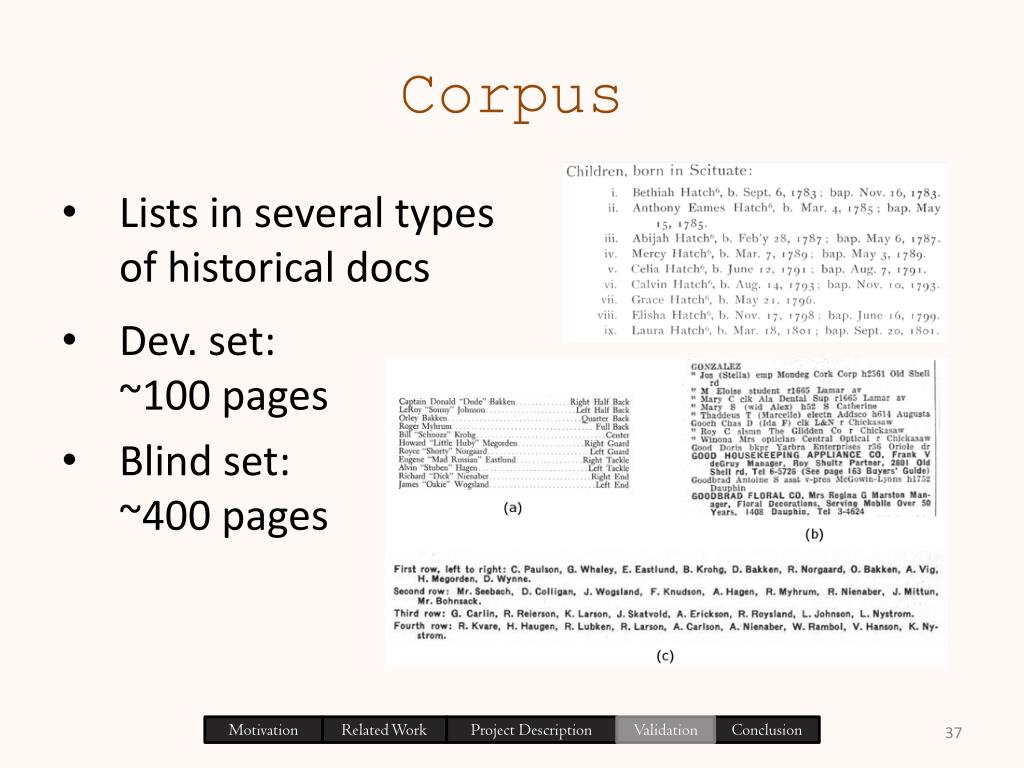The height and width of the screenshot is (768, 1024).
Task: Click the '(b)' figure label
Action: [x=814, y=534]
